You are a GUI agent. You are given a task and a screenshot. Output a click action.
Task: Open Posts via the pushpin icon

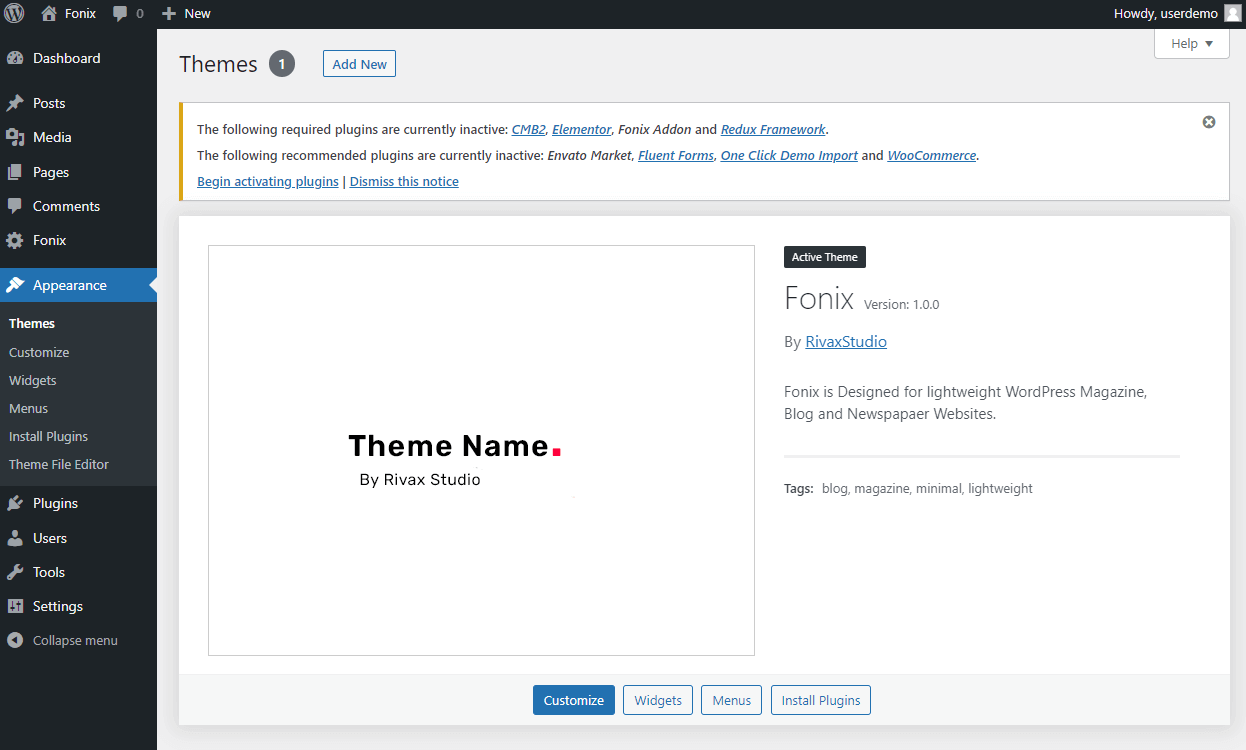[15, 103]
